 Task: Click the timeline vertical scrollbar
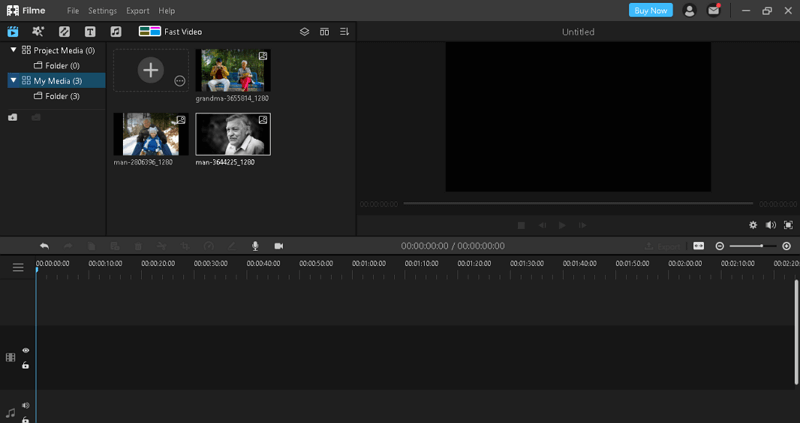pyautogui.click(x=796, y=332)
